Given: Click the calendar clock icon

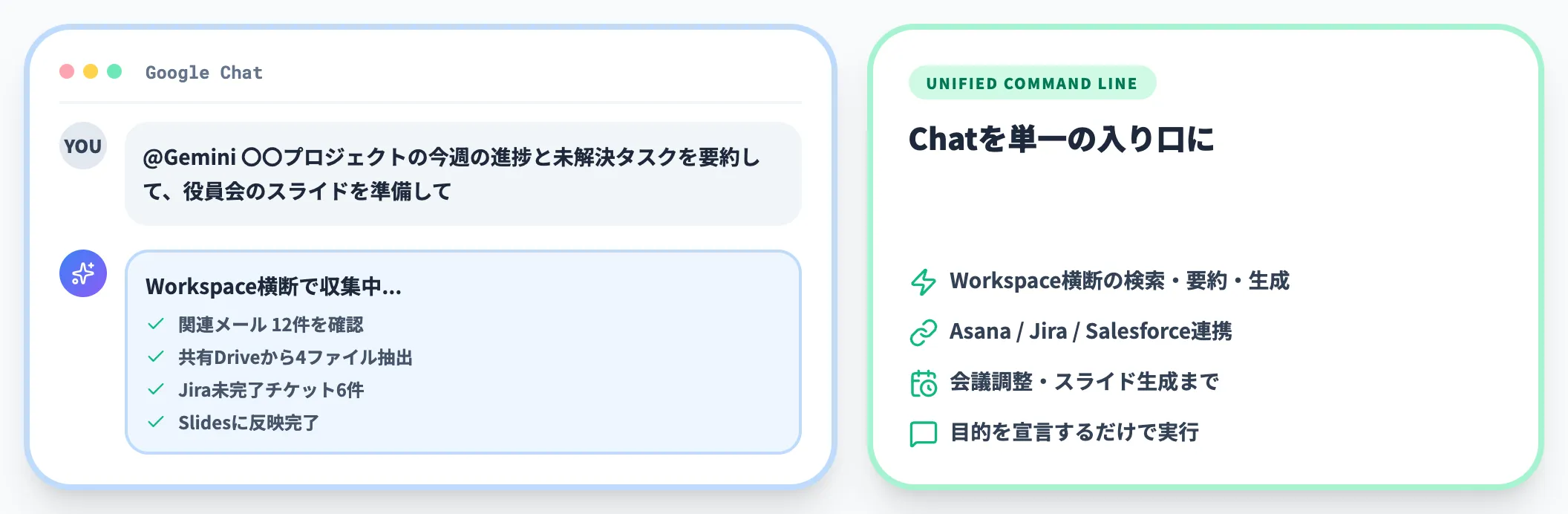Looking at the screenshot, I should 924,383.
